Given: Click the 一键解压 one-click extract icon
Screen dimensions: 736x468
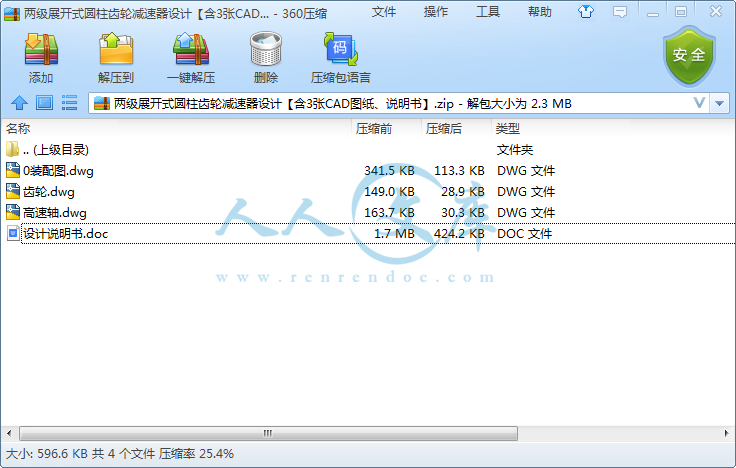Looking at the screenshot, I should pos(191,49).
